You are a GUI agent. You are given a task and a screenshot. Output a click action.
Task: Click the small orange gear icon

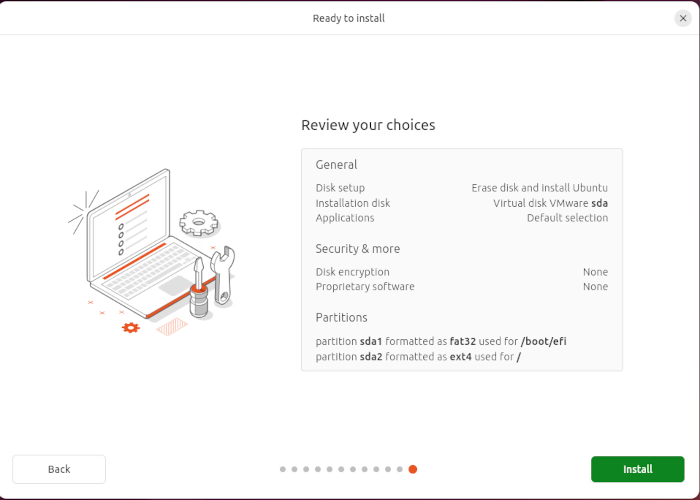tap(130, 326)
